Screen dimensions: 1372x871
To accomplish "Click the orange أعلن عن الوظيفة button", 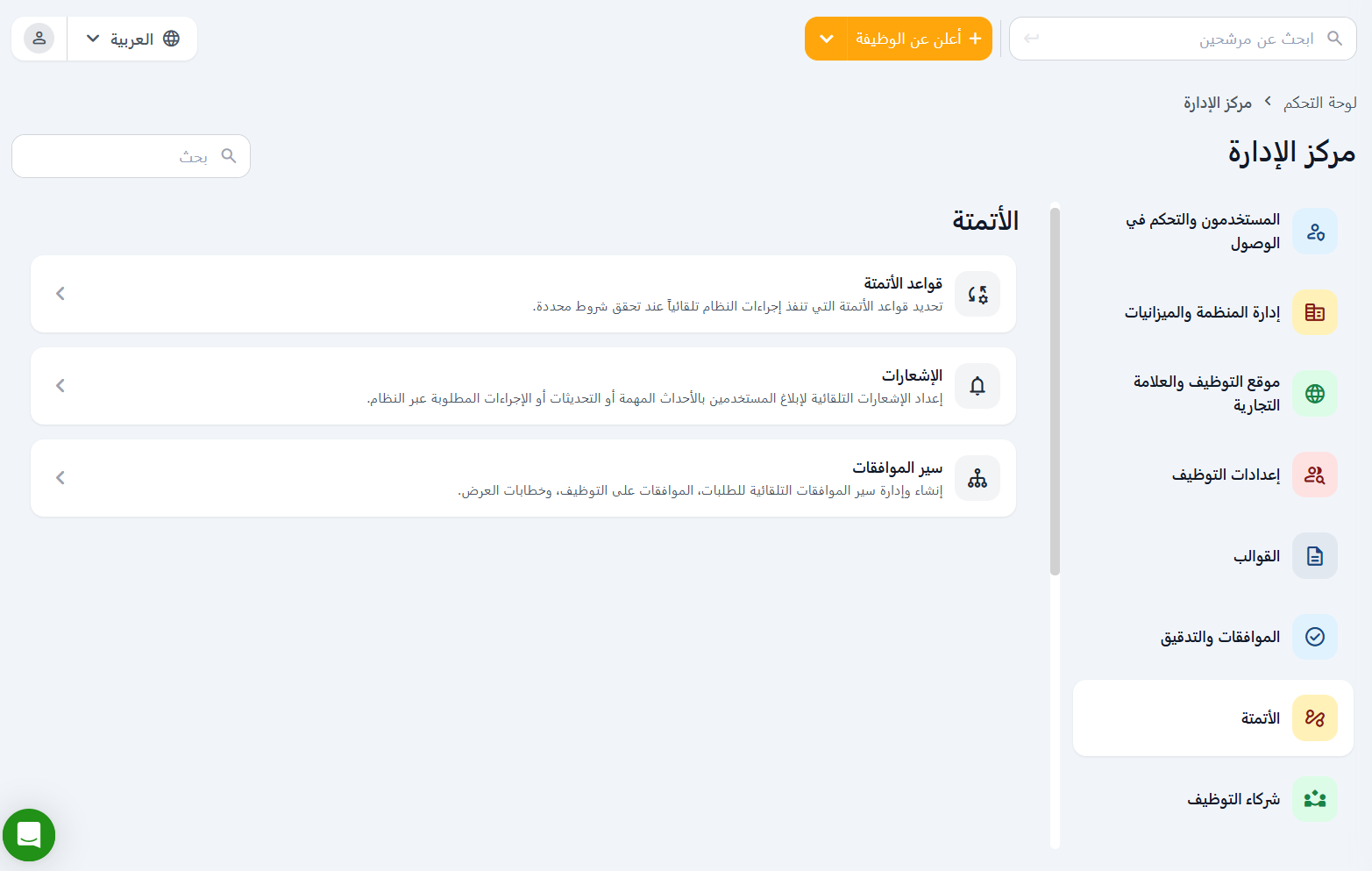I will tap(919, 39).
